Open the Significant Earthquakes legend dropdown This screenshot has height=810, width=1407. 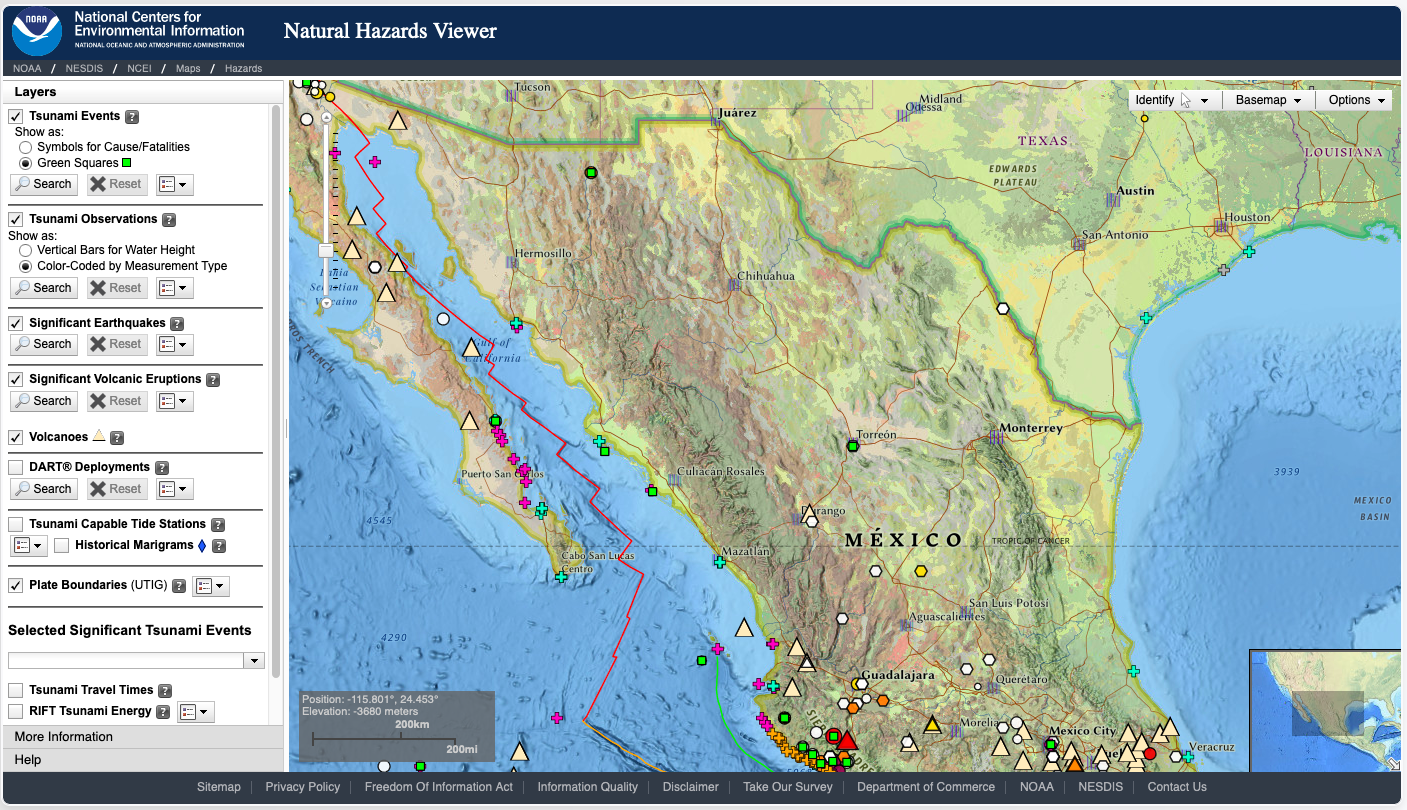(x=175, y=344)
